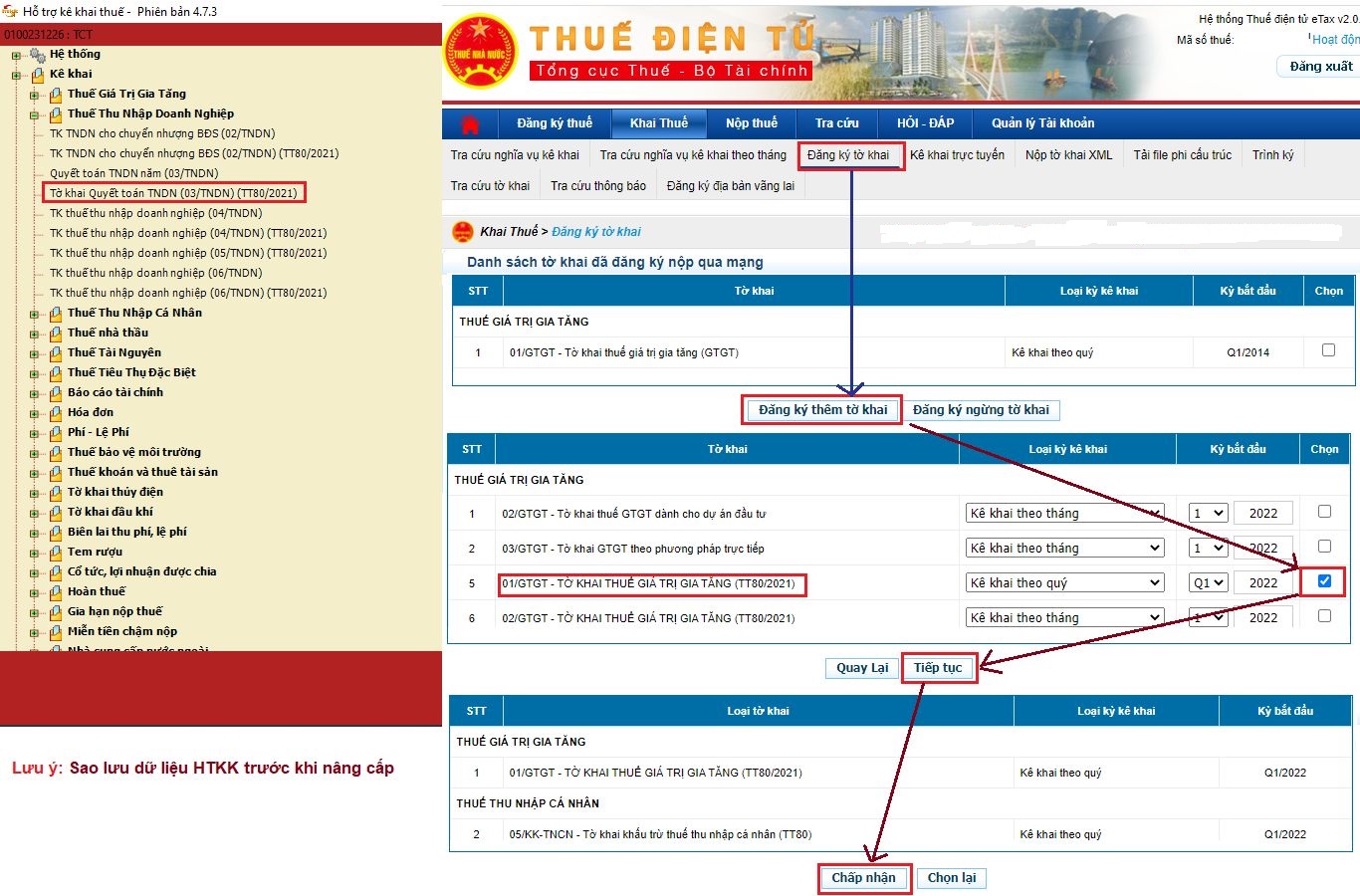Click the folder icon beside Tem rượu
The width and height of the screenshot is (1360, 896).
point(56,553)
